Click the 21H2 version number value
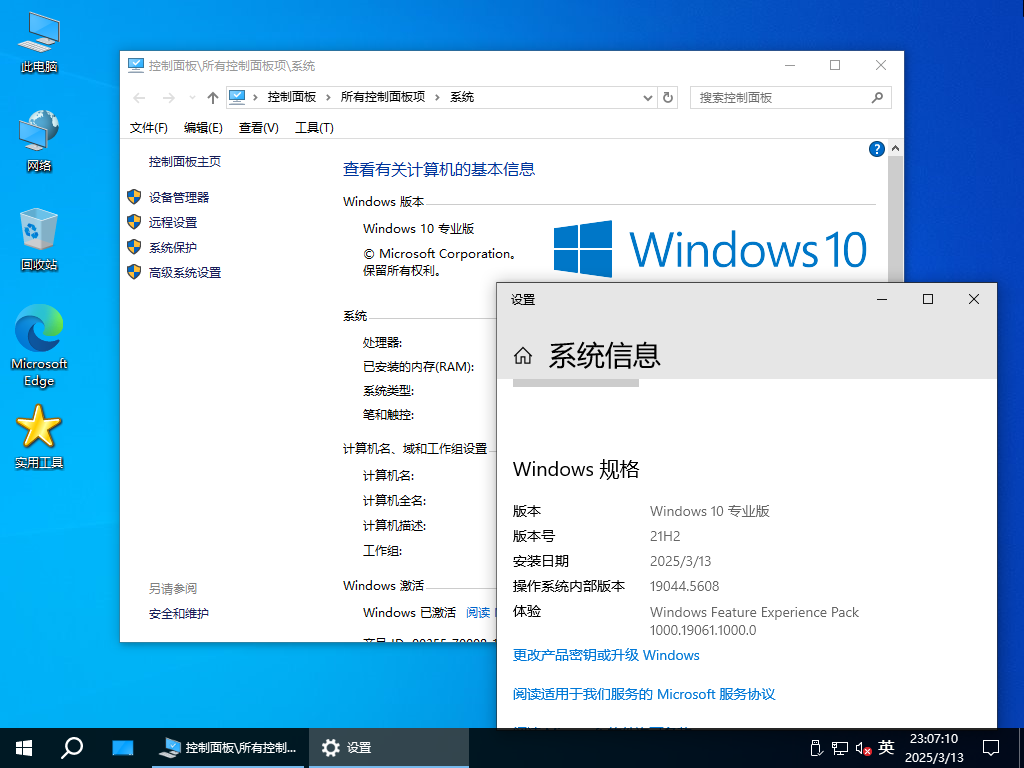 tap(665, 536)
